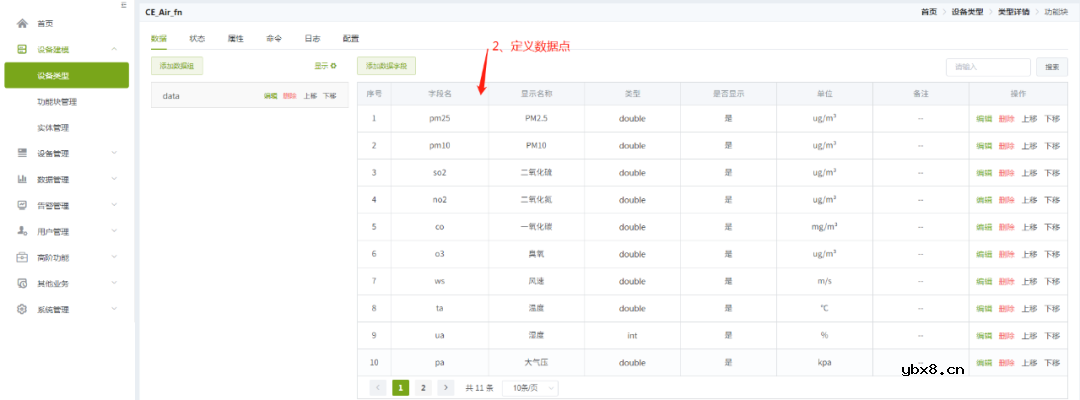Image resolution: width=1080 pixels, height=400 pixels.
Task: Click 首页 in the breadcrumb
Action: click(929, 12)
